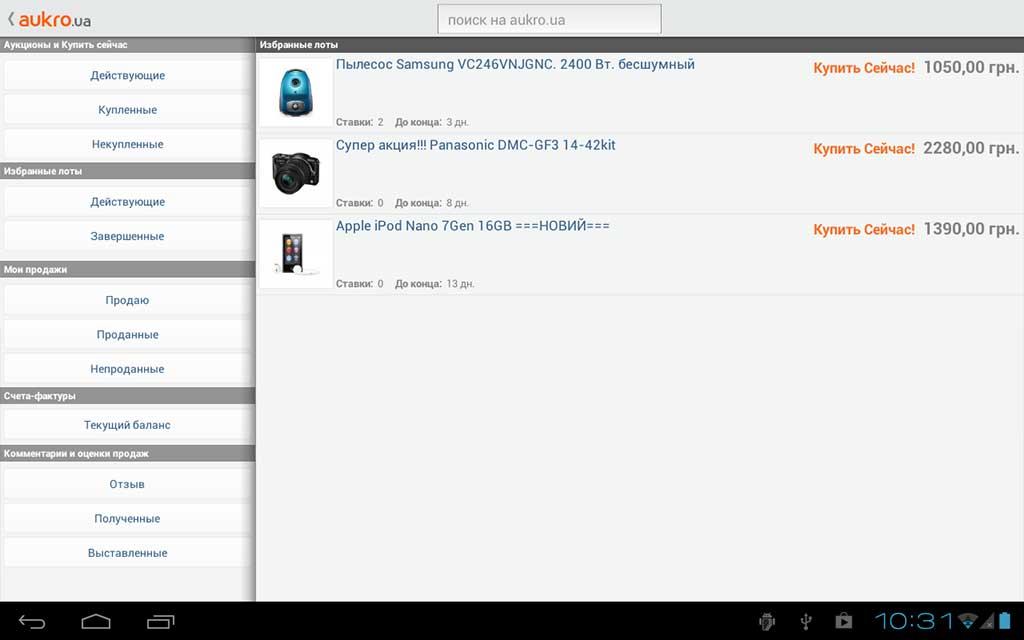Open the Проданные section
Image resolution: width=1024 pixels, height=640 pixels.
pos(127,334)
